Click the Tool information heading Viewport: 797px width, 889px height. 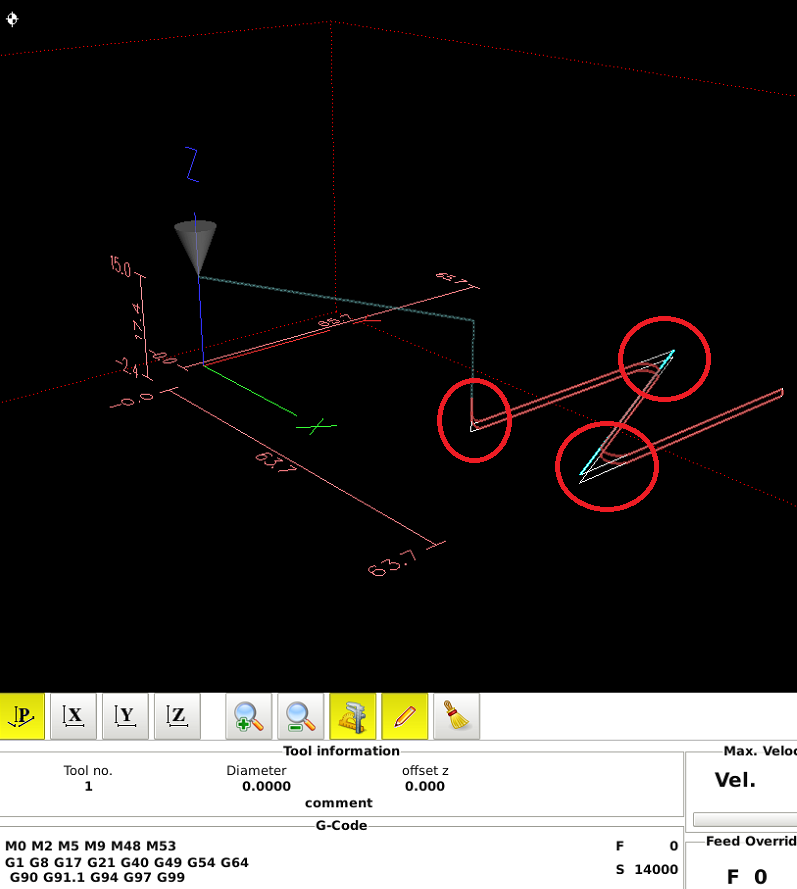(341, 751)
